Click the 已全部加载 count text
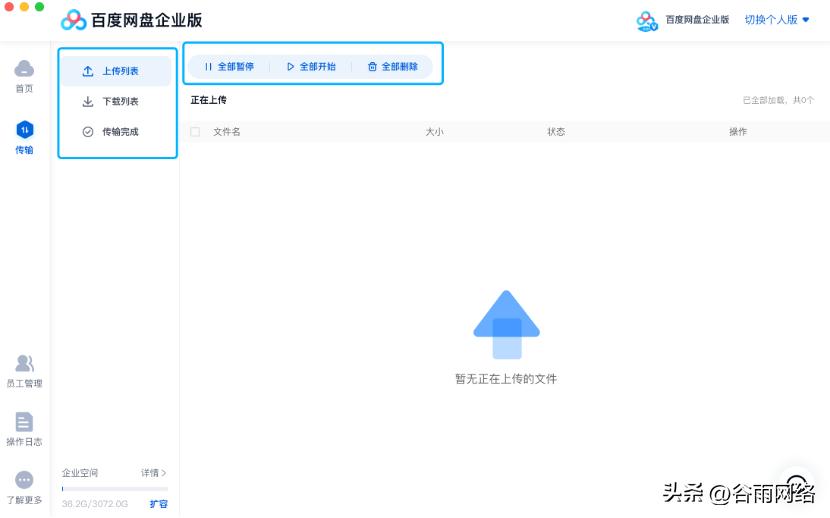Viewport: 830px width, 518px height. [778, 100]
